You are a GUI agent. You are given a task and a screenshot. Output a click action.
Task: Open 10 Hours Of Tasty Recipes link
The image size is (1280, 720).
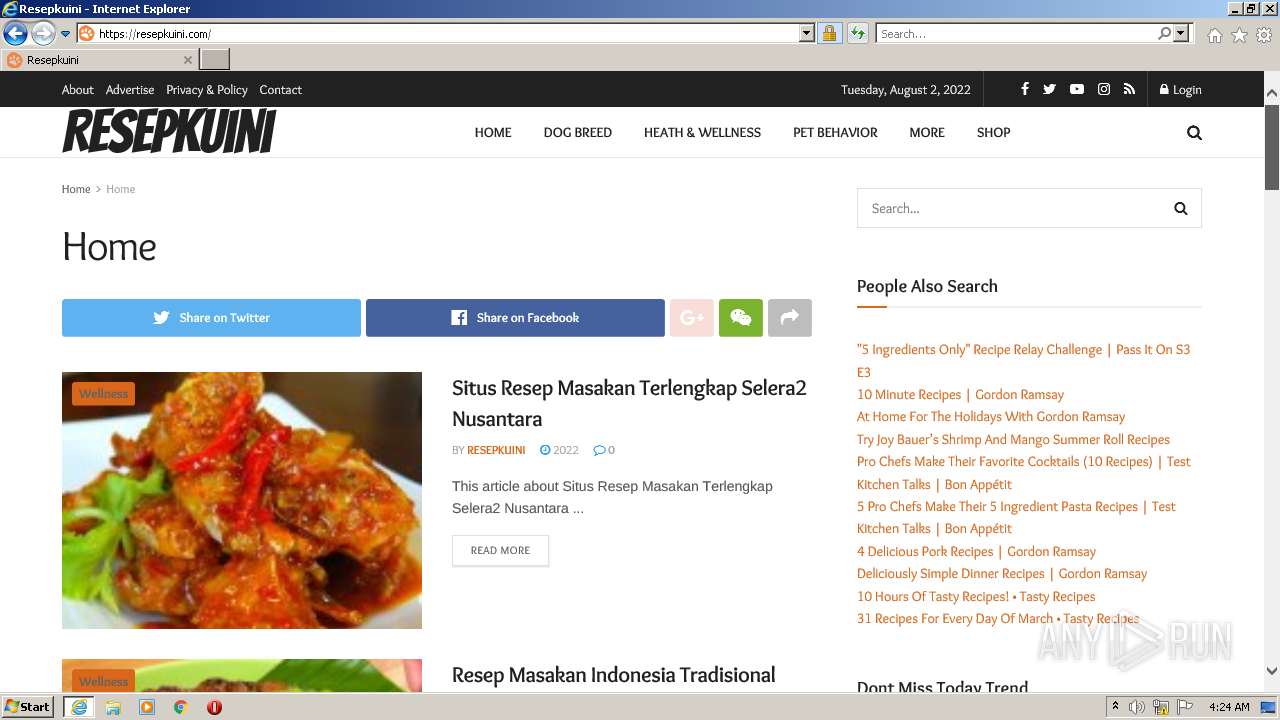point(976,596)
